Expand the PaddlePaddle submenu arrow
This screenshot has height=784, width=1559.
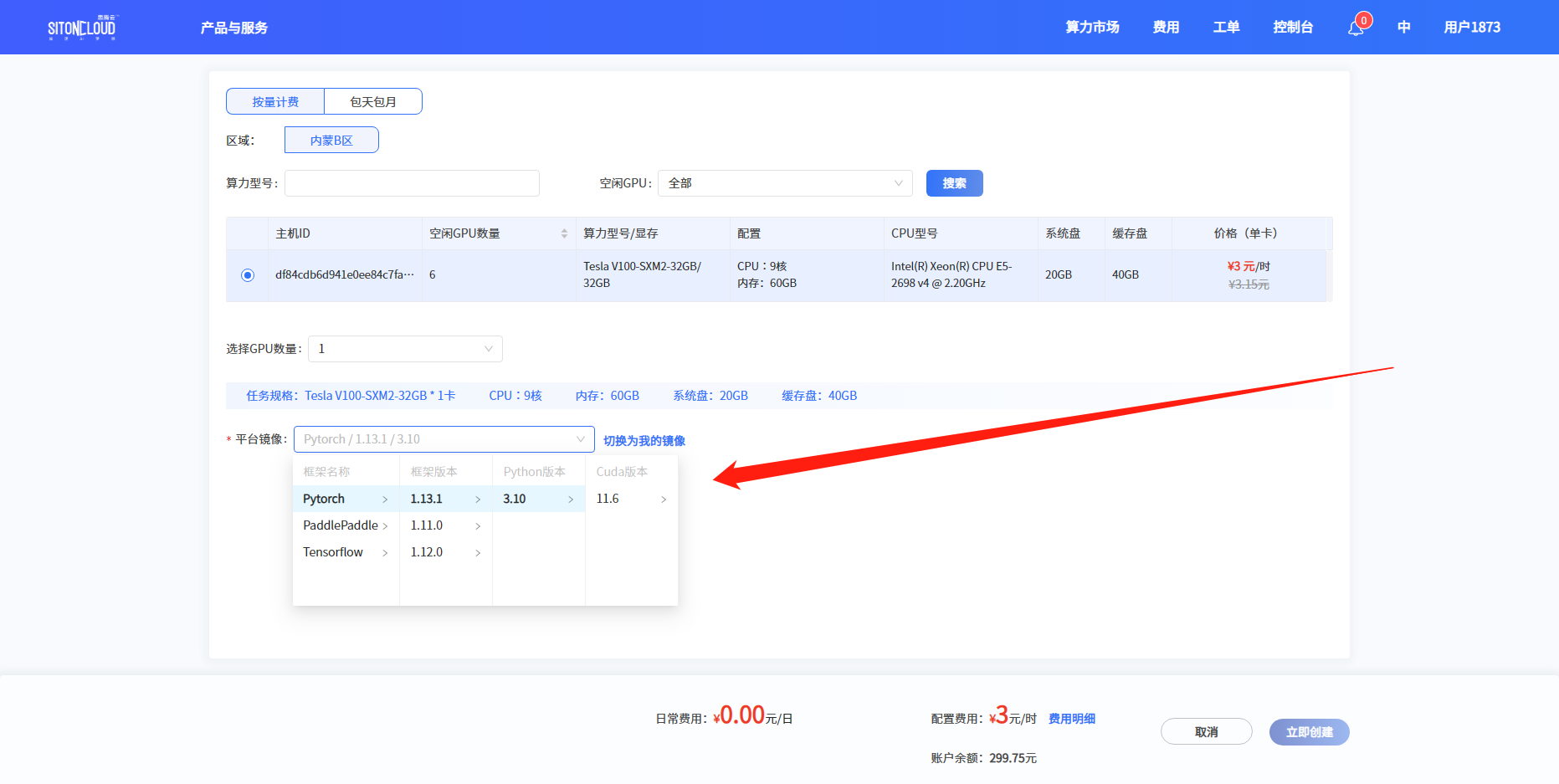click(385, 526)
